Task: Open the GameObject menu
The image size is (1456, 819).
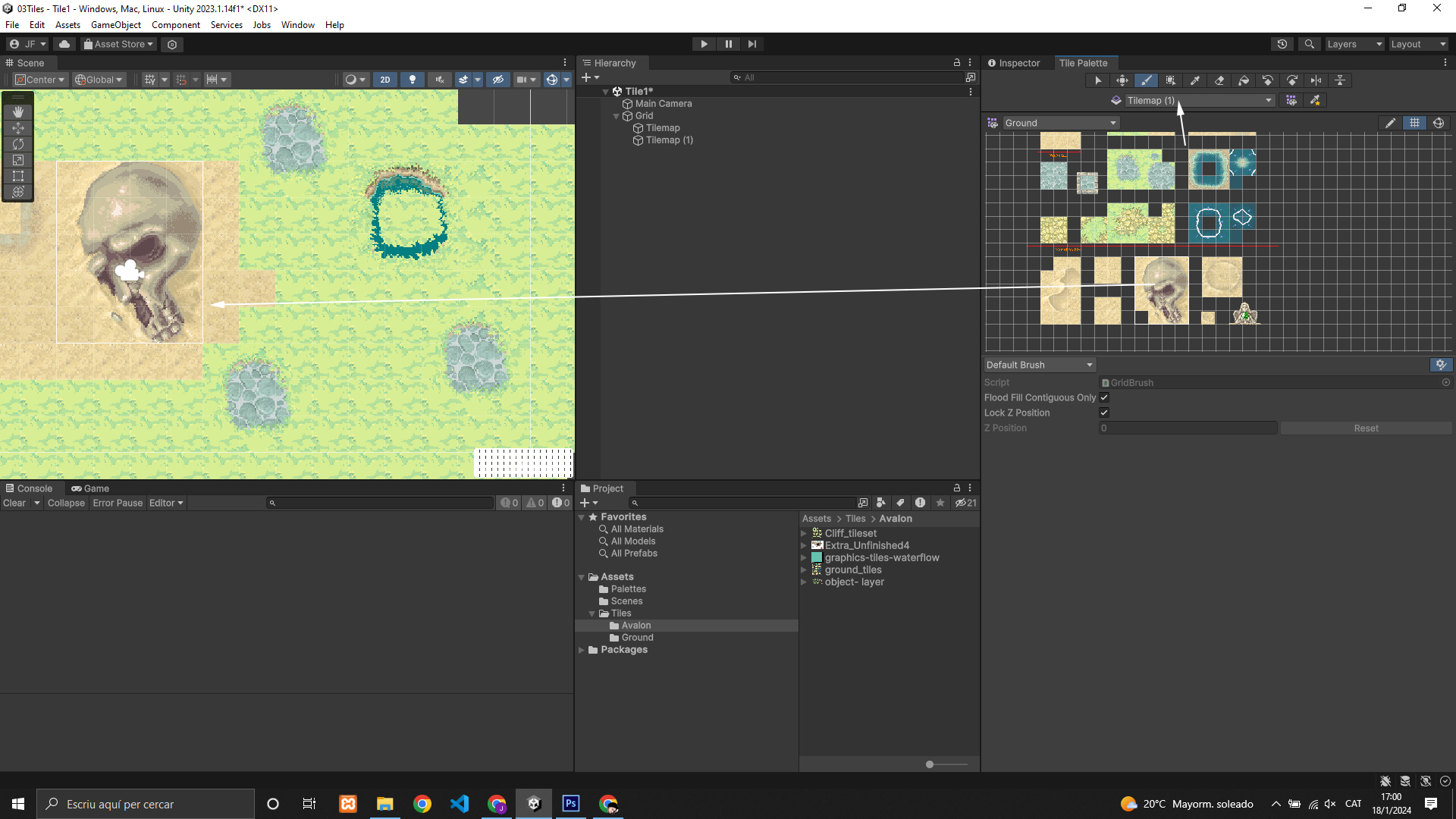Action: (x=115, y=25)
